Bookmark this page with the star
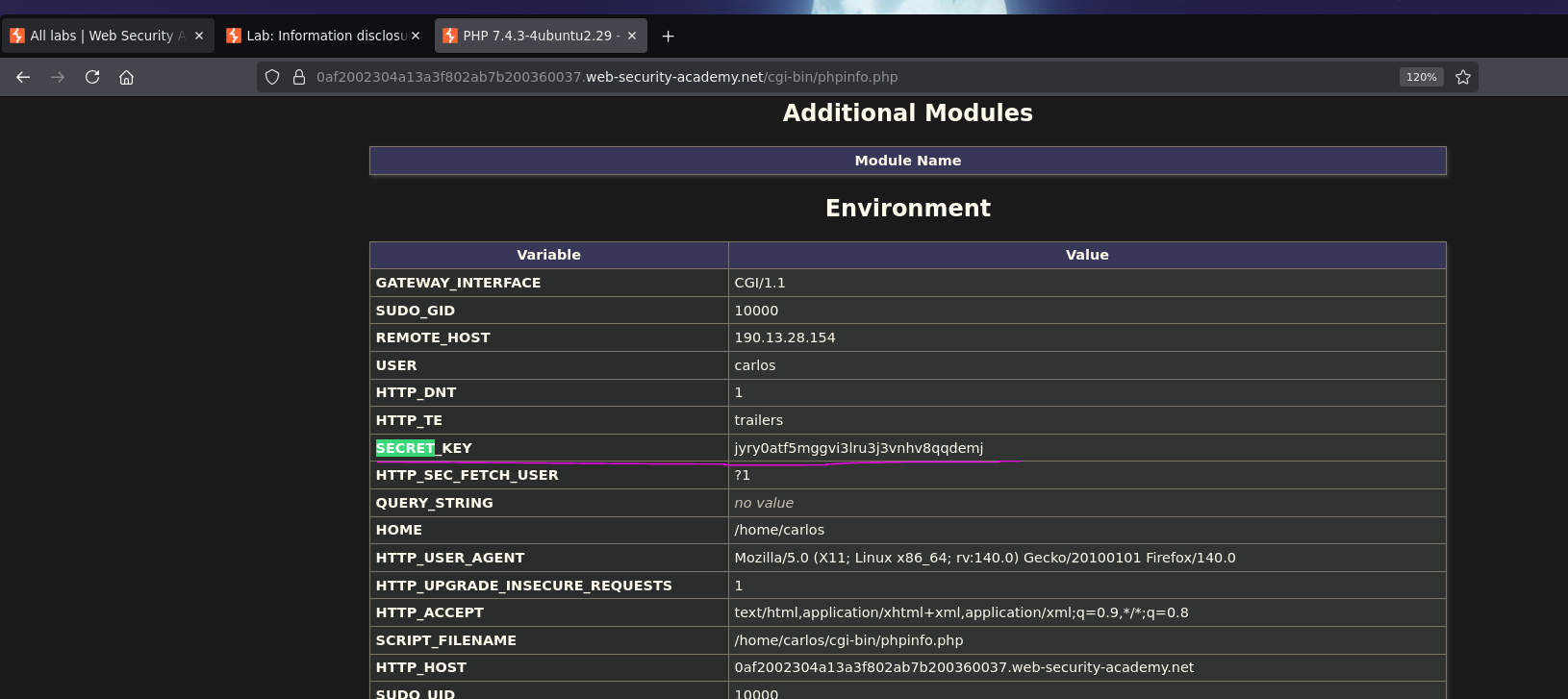This screenshot has height=699, width=1568. [x=1463, y=77]
